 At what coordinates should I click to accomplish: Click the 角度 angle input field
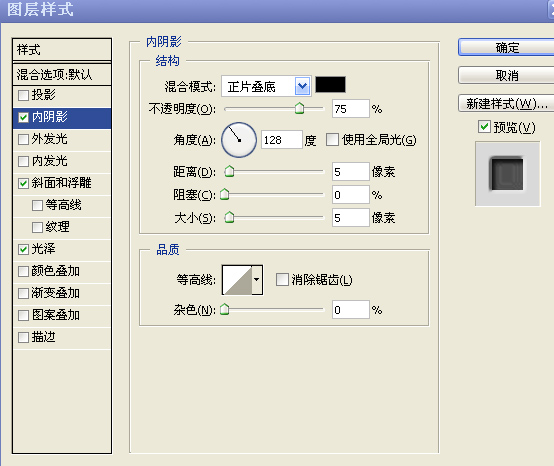pos(282,140)
